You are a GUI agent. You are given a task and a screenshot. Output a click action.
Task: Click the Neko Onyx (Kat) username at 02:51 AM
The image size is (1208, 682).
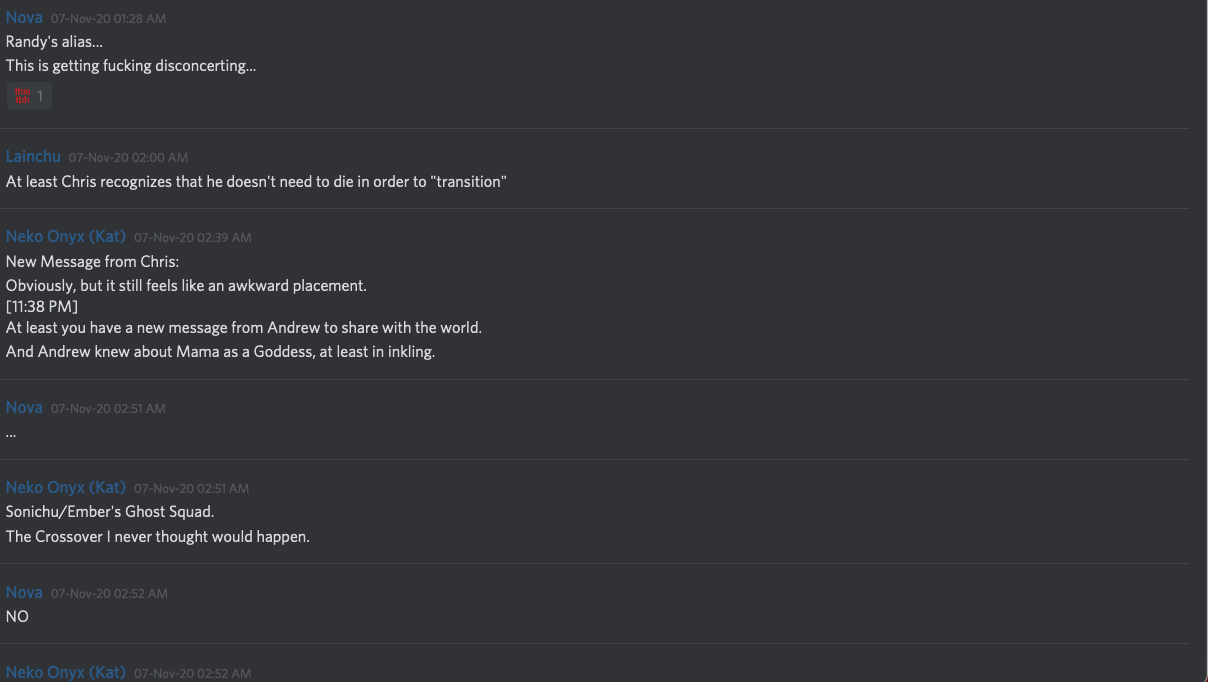(x=66, y=488)
